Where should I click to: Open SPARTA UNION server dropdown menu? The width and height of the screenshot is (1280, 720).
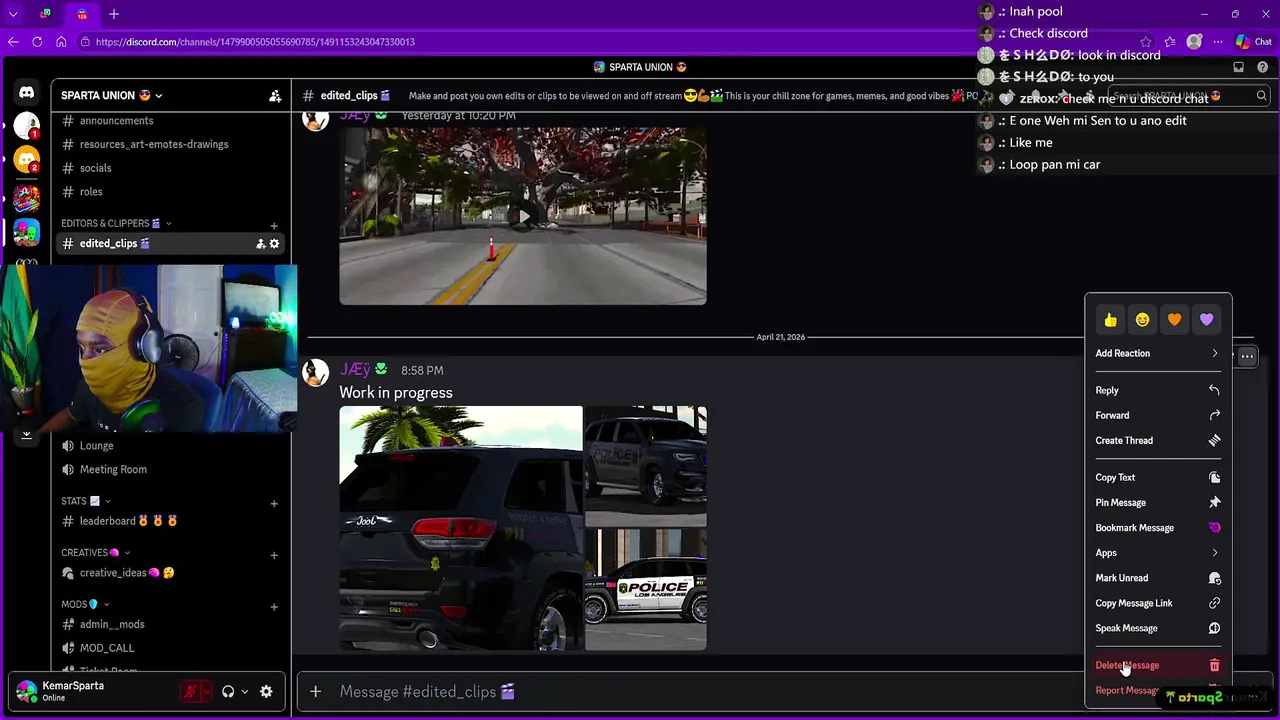click(x=112, y=96)
